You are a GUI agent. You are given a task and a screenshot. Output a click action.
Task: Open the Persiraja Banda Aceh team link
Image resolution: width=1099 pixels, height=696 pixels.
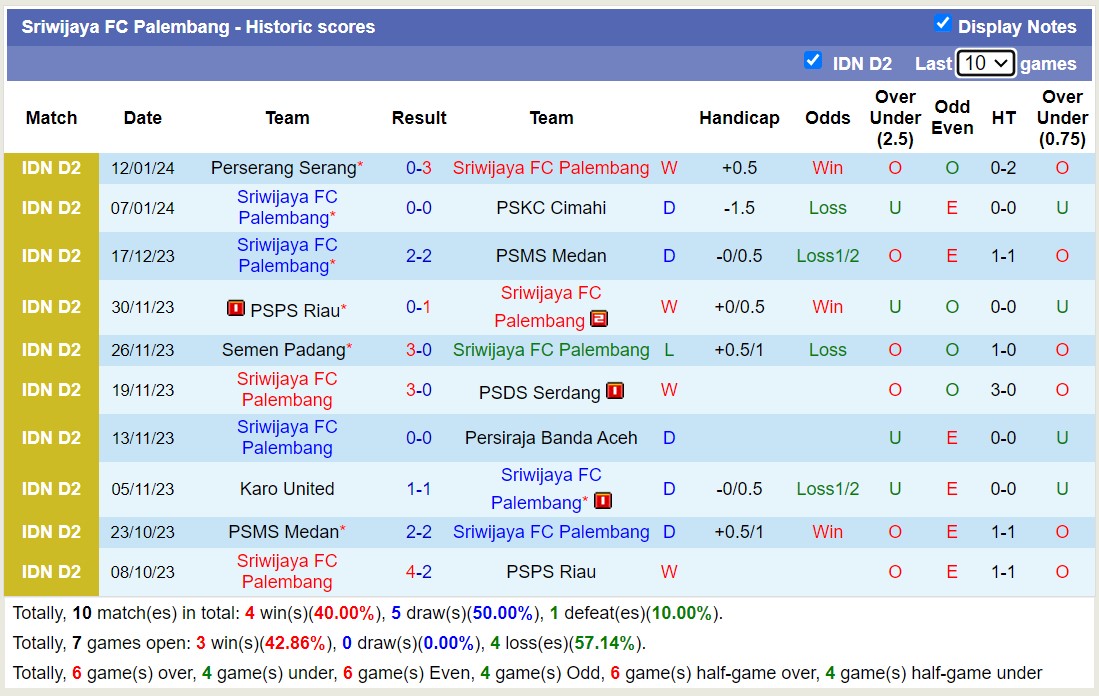point(552,438)
